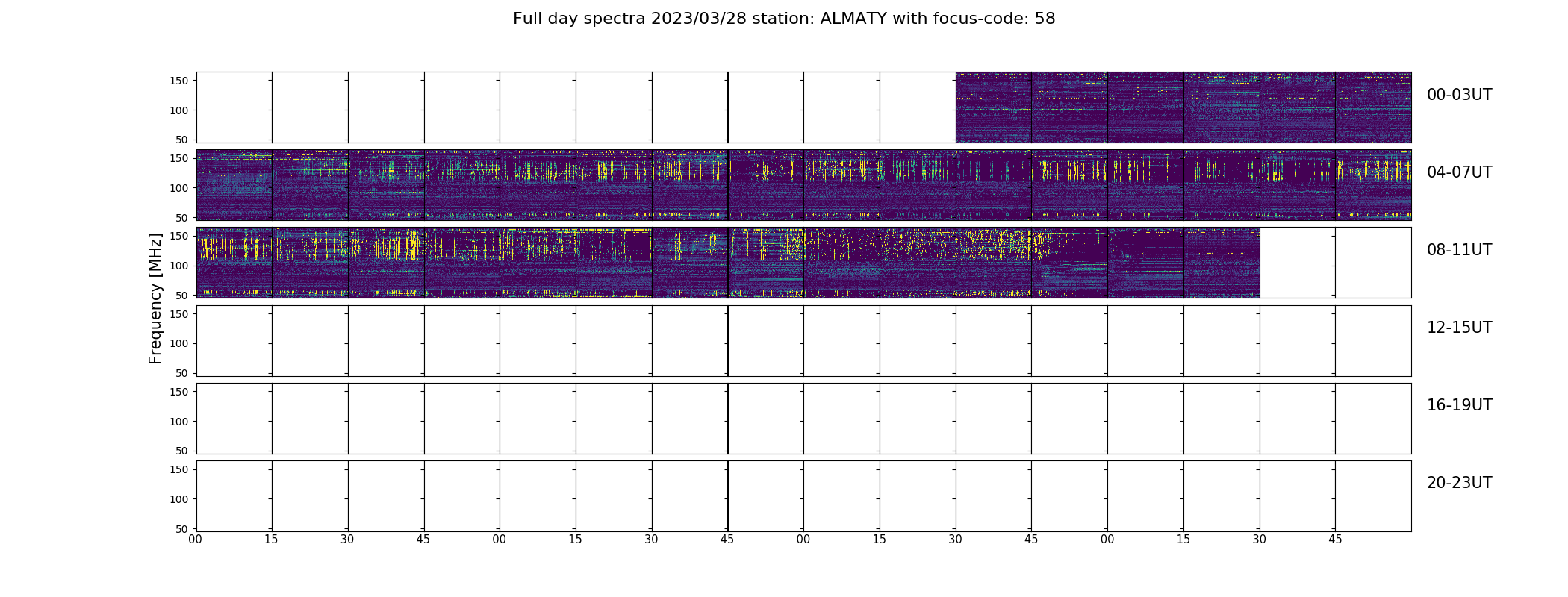The height and width of the screenshot is (597, 1568).
Task: Select the 08-11UT row label
Action: [1459, 250]
